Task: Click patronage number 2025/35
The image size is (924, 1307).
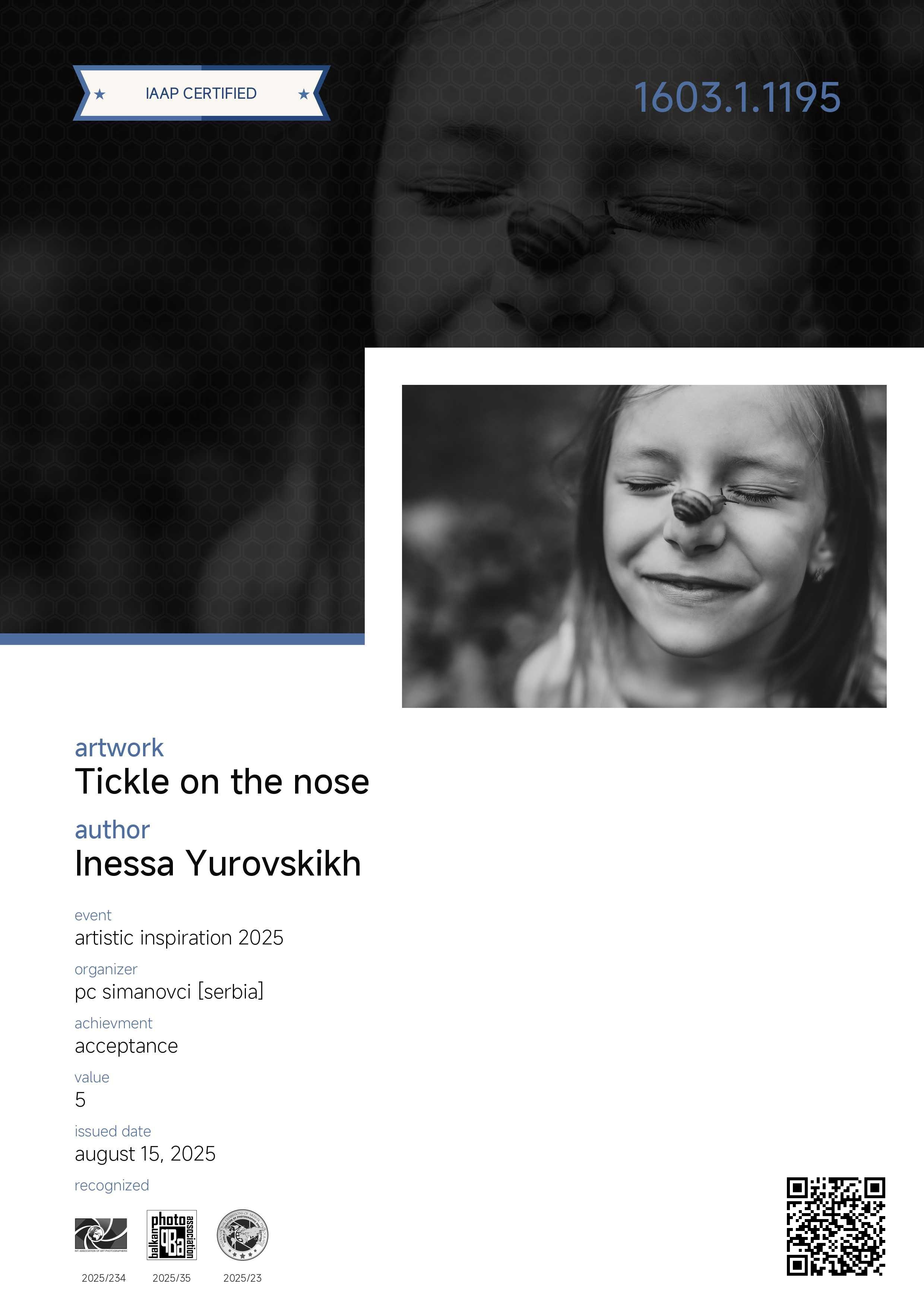Action: click(171, 1278)
